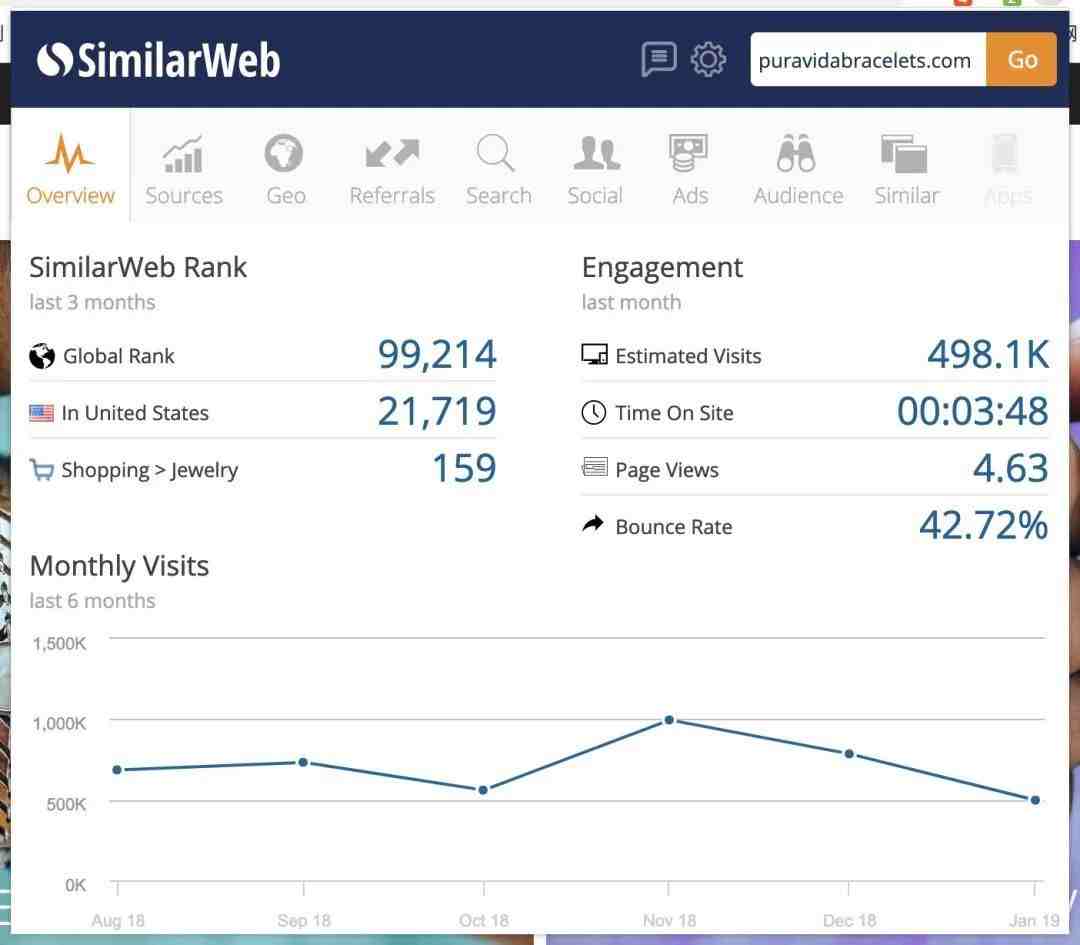View the Audience tab
This screenshot has height=945, width=1080.
coord(798,169)
